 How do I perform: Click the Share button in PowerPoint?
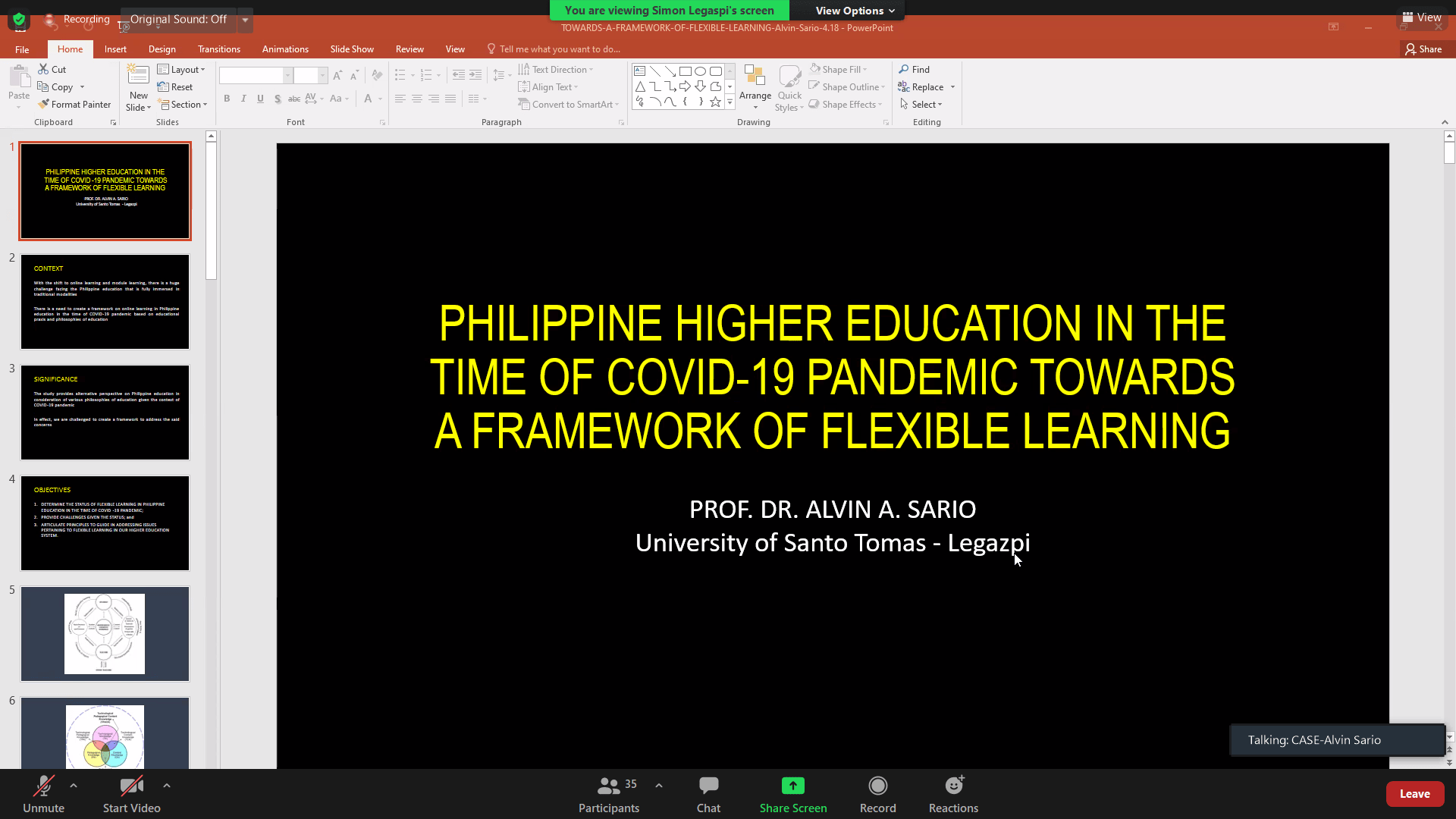point(1423,49)
